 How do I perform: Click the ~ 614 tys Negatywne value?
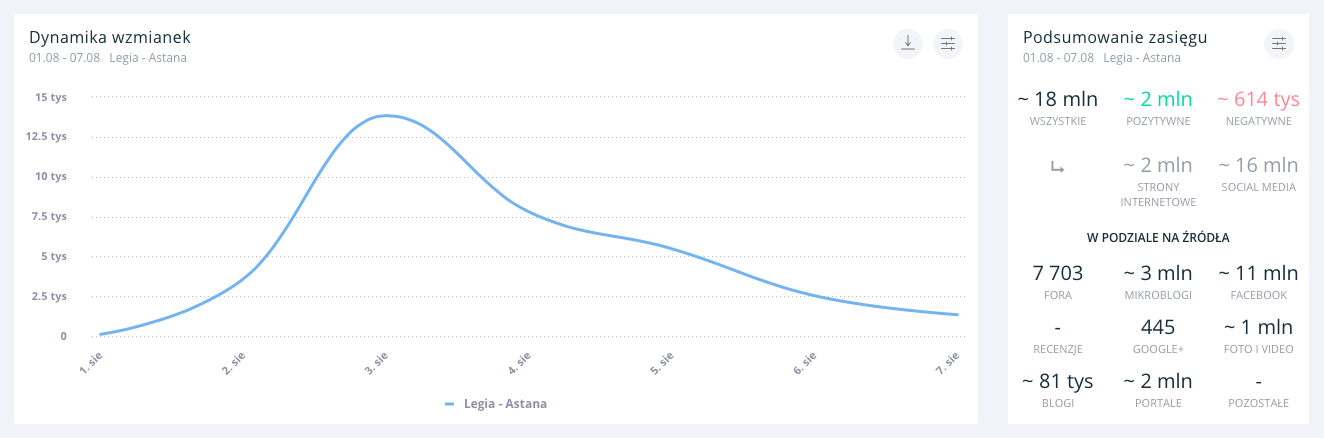click(x=1258, y=99)
